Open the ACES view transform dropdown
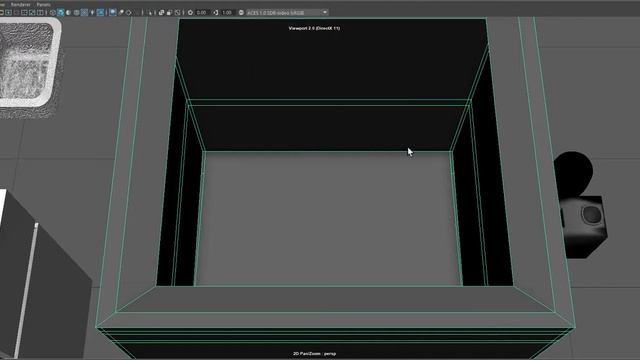640x360 pixels. (x=287, y=13)
